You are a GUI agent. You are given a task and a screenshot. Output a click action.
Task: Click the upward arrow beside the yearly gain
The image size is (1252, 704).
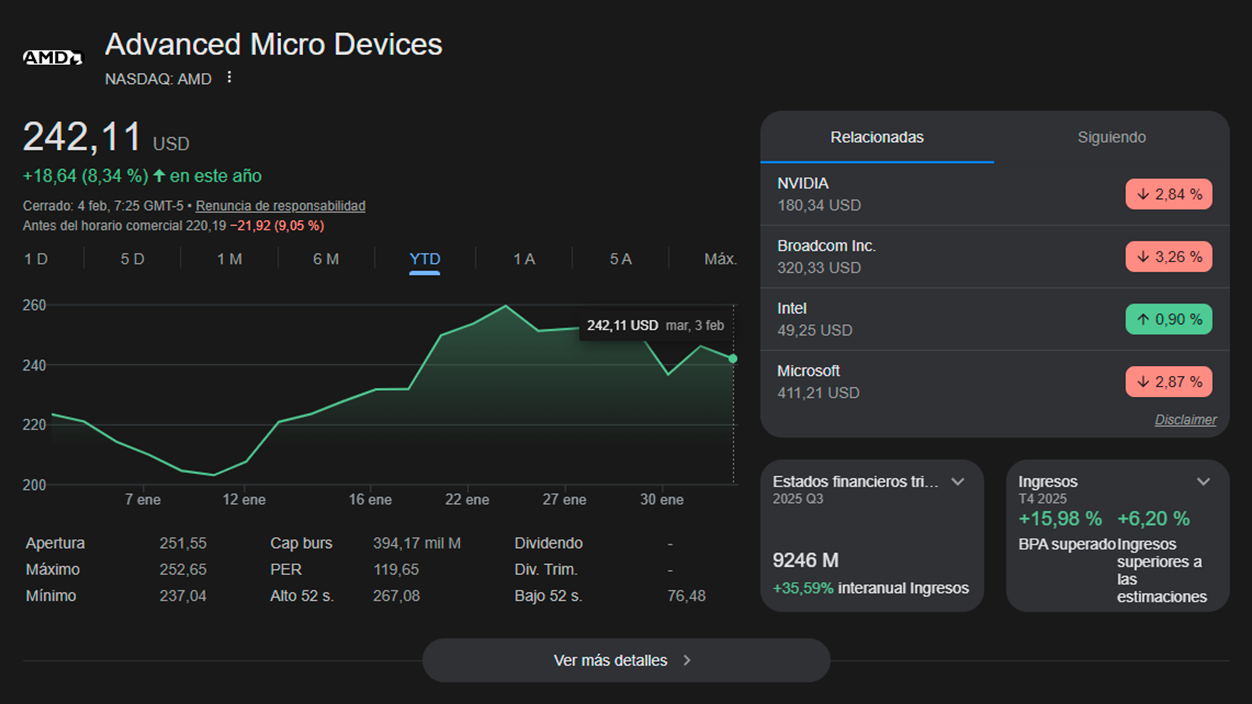(x=158, y=175)
